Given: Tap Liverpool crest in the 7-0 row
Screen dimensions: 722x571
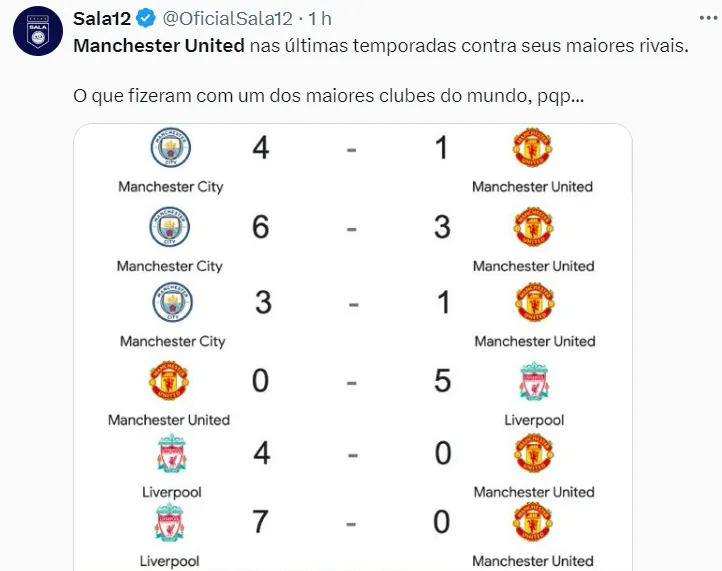Looking at the screenshot, I should click(x=169, y=524).
